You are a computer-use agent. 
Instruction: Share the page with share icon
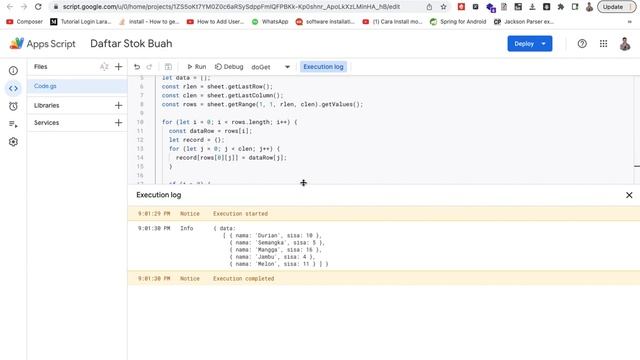coord(429,7)
